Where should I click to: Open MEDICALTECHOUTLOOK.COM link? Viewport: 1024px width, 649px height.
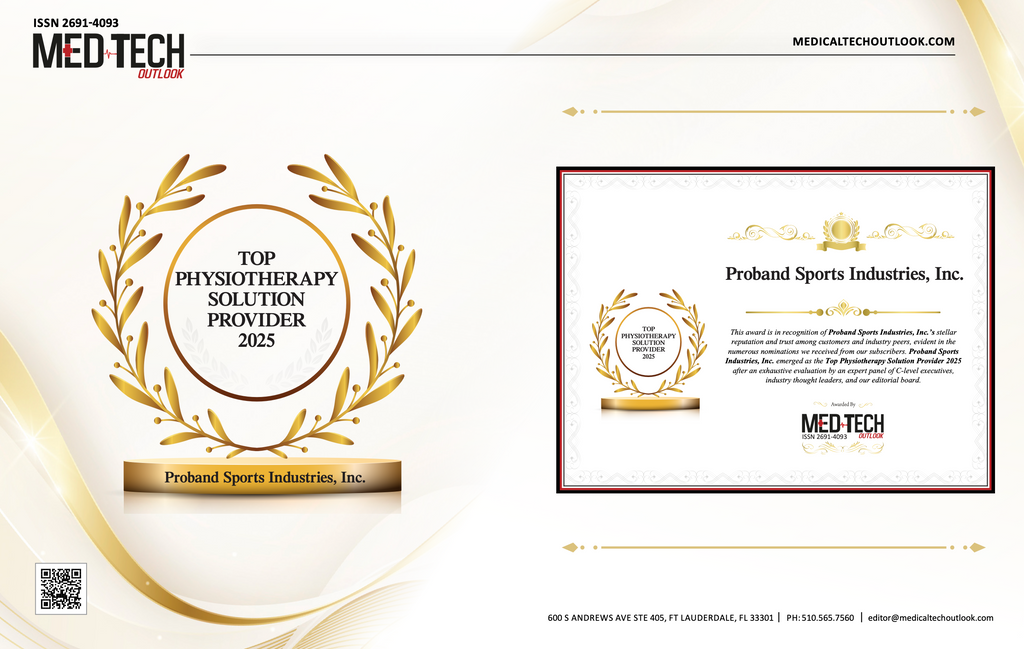pos(872,40)
